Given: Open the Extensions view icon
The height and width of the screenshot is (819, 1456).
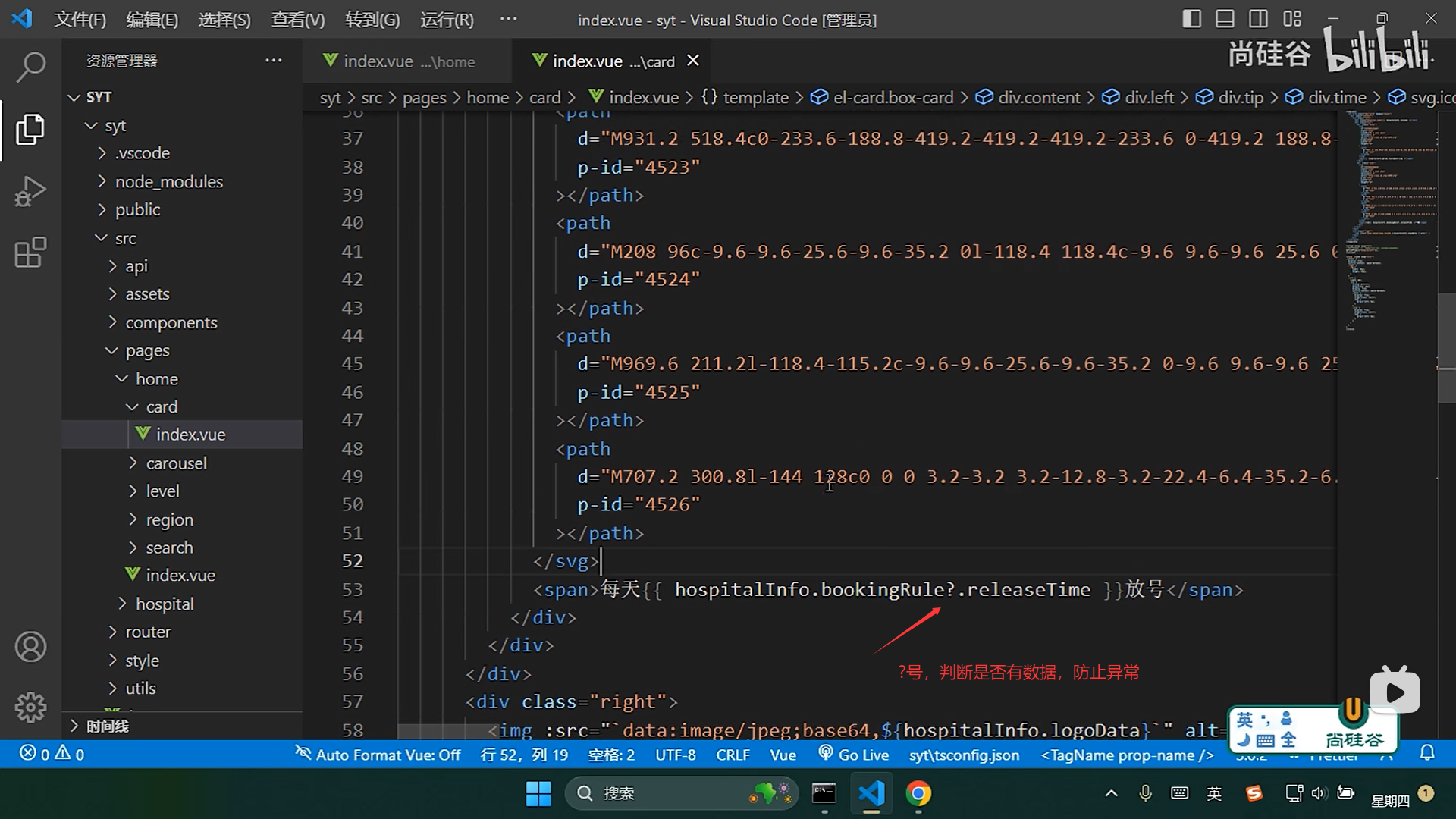Looking at the screenshot, I should (x=30, y=253).
